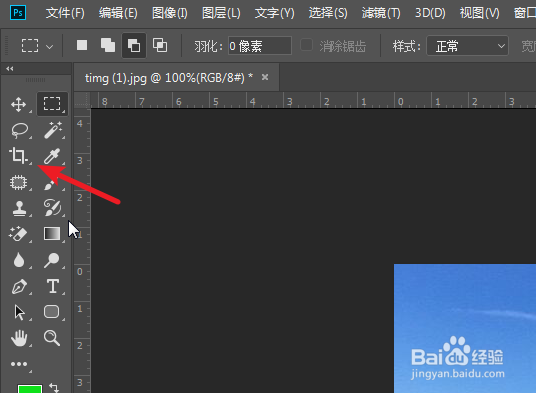Toggle the 消除锯齿 anti-alias checkbox
The height and width of the screenshot is (393, 536).
click(x=306, y=45)
